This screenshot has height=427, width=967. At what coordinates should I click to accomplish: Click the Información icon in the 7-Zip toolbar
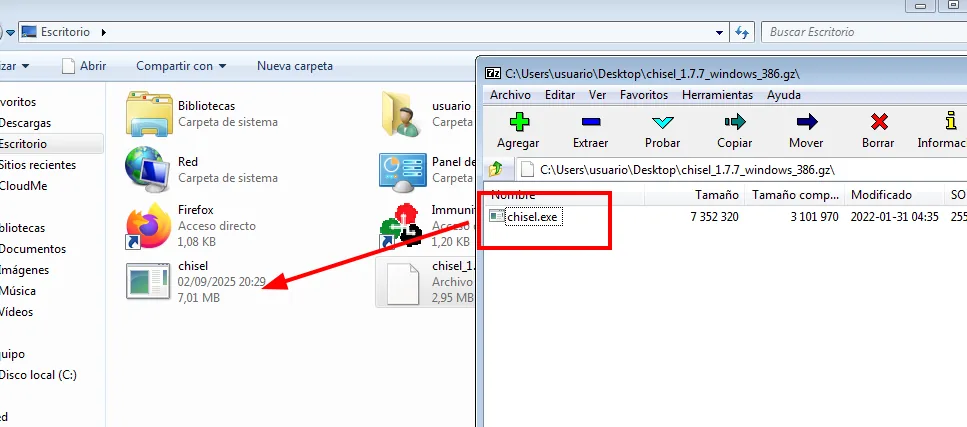pos(950,121)
